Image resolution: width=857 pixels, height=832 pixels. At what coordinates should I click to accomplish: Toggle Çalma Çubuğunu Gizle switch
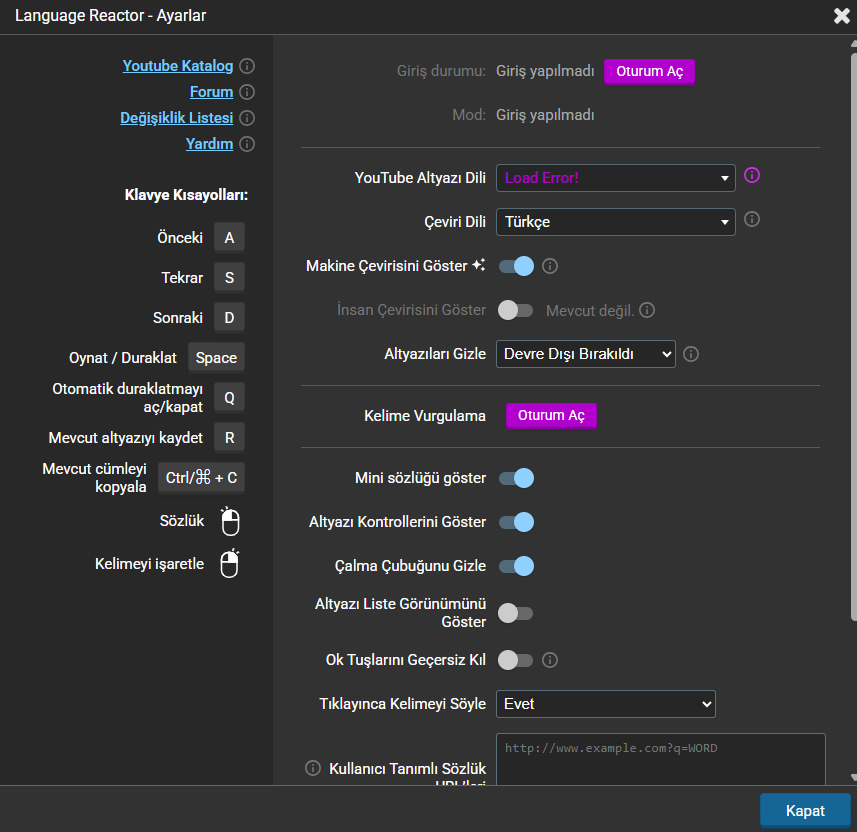[516, 566]
